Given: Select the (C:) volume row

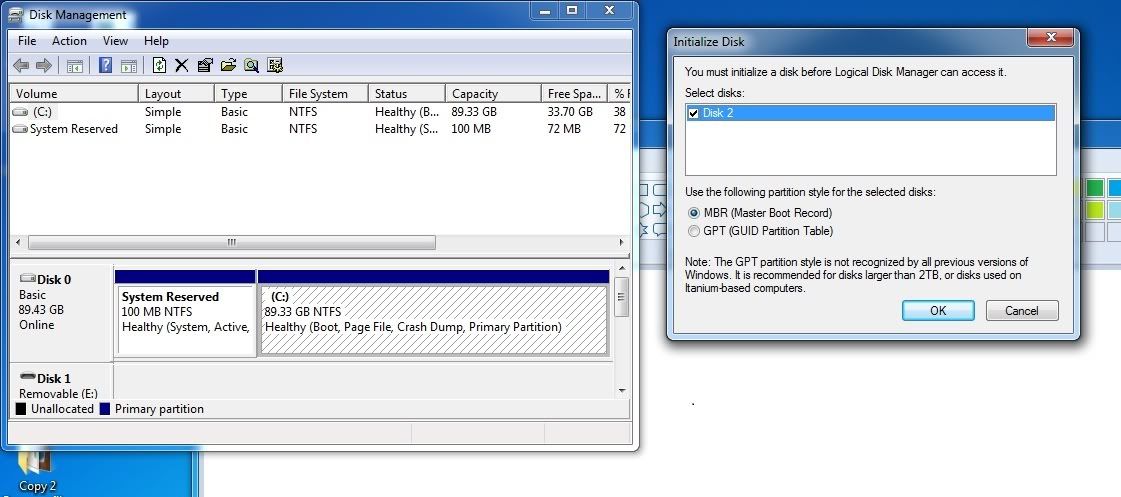Looking at the screenshot, I should pyautogui.click(x=320, y=112).
